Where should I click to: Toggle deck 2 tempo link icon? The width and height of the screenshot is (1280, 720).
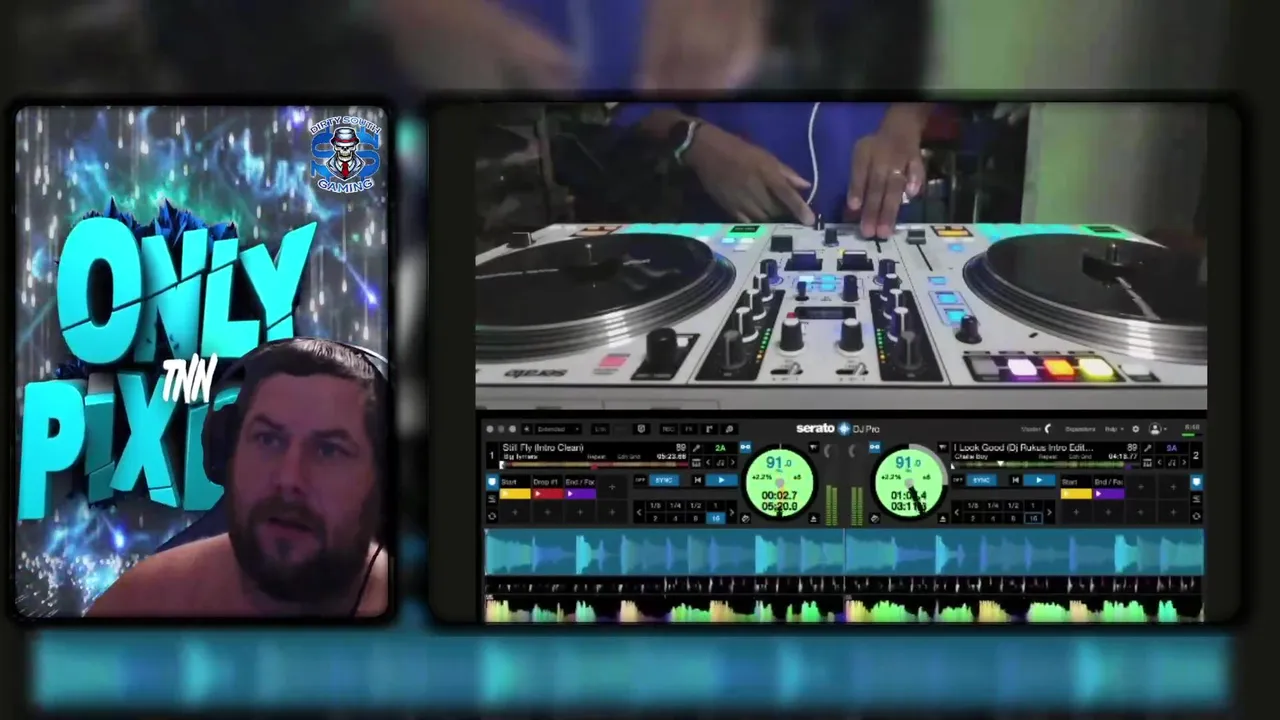point(875,447)
